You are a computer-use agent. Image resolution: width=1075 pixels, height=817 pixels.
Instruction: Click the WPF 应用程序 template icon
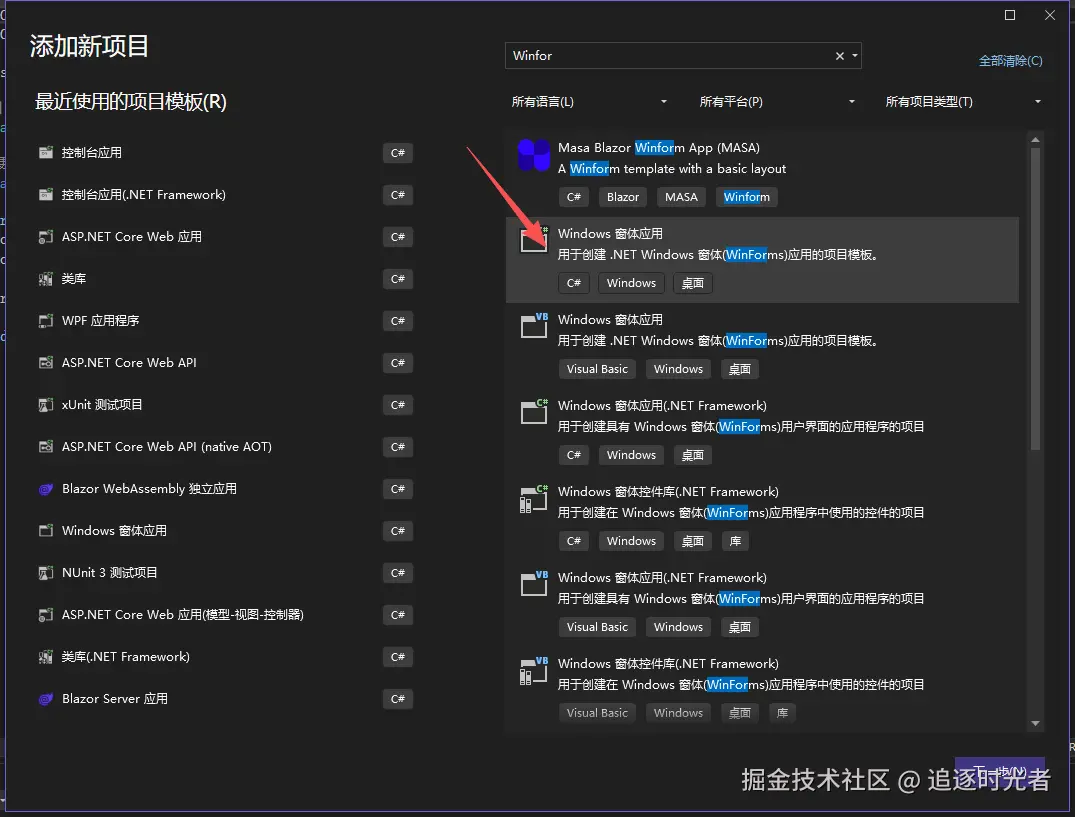(46, 321)
